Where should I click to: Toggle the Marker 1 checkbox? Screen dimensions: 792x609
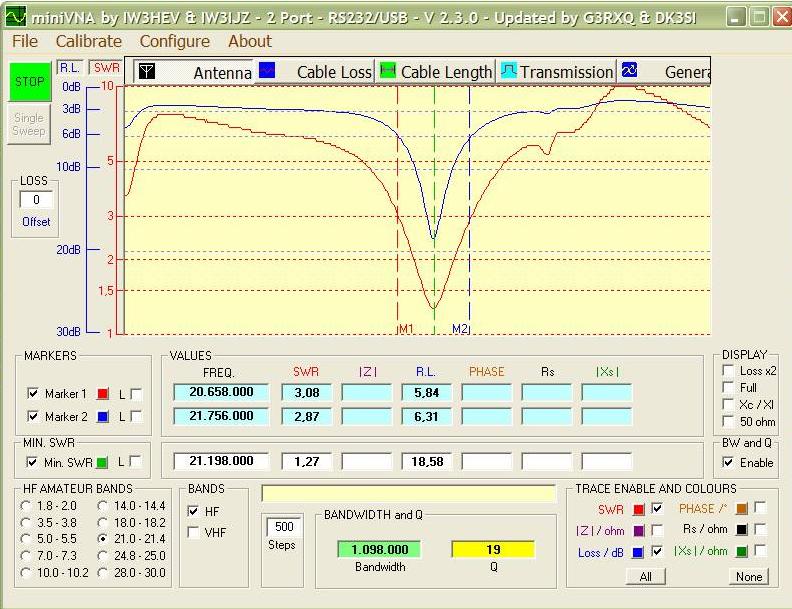point(33,393)
